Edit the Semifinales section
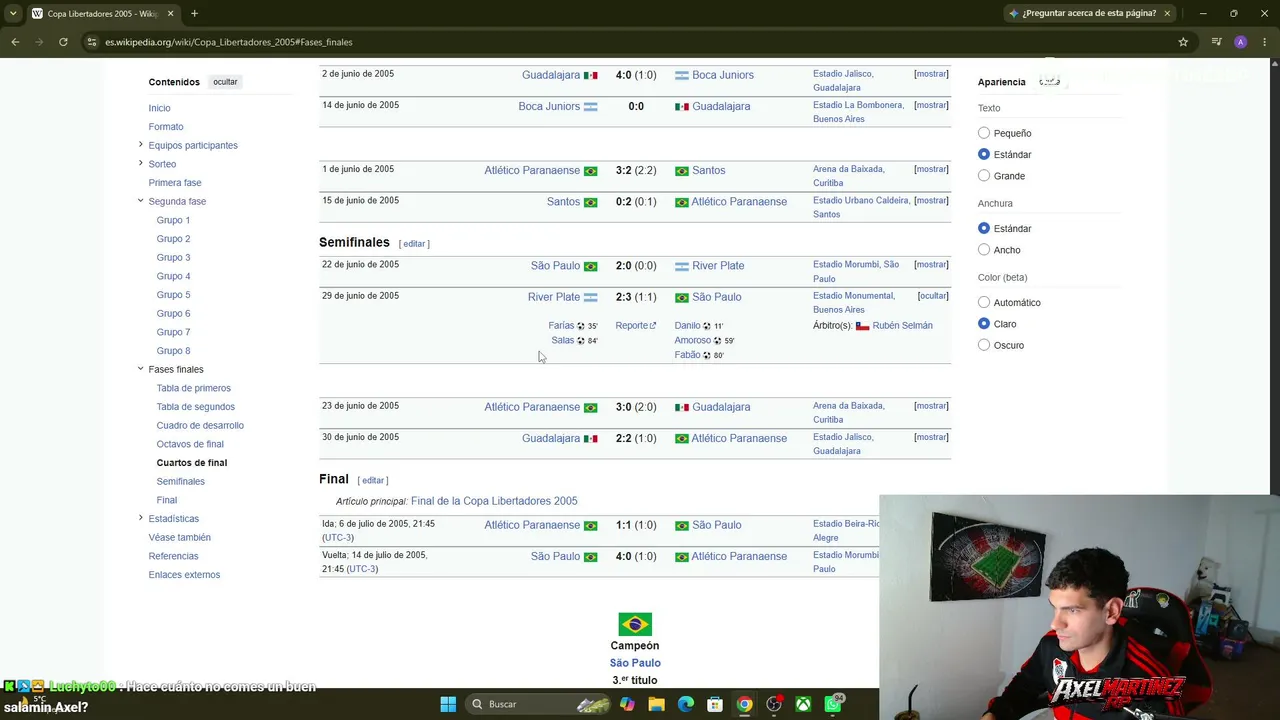 pyautogui.click(x=414, y=244)
